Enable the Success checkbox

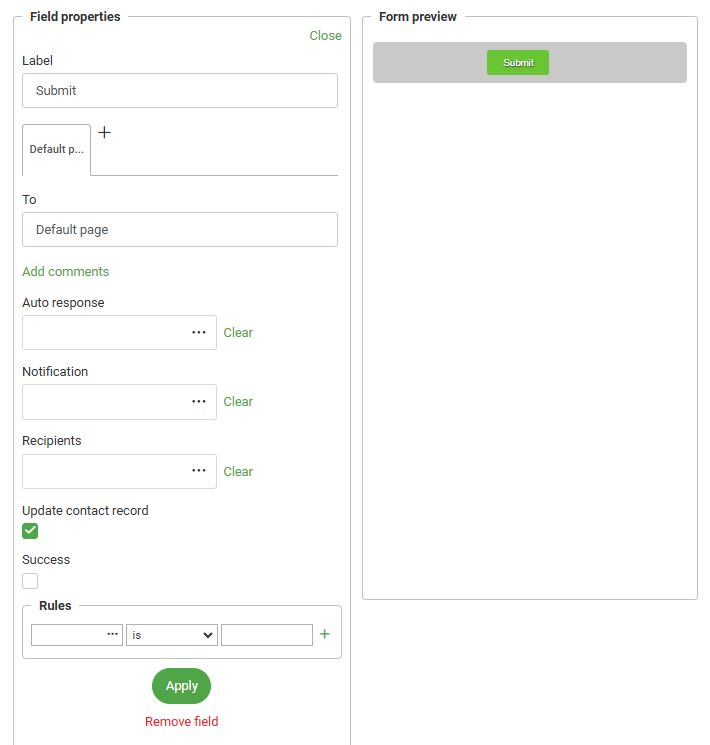point(30,581)
